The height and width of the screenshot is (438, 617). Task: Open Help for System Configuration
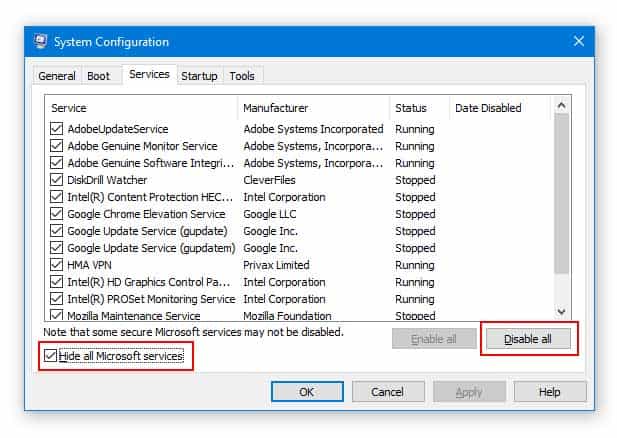pos(550,392)
